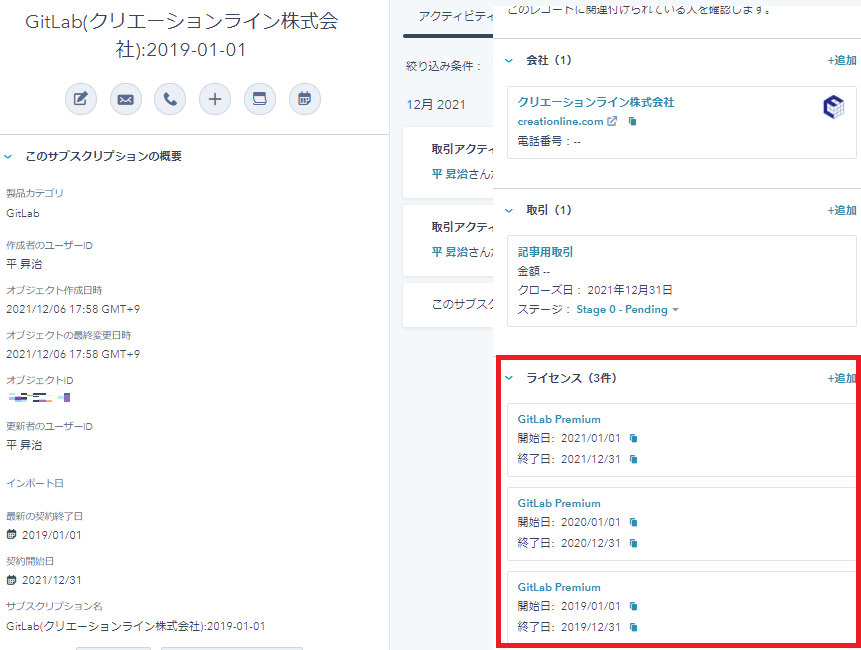
Task: Schedule a meeting with the calendar icon
Action: click(x=305, y=99)
